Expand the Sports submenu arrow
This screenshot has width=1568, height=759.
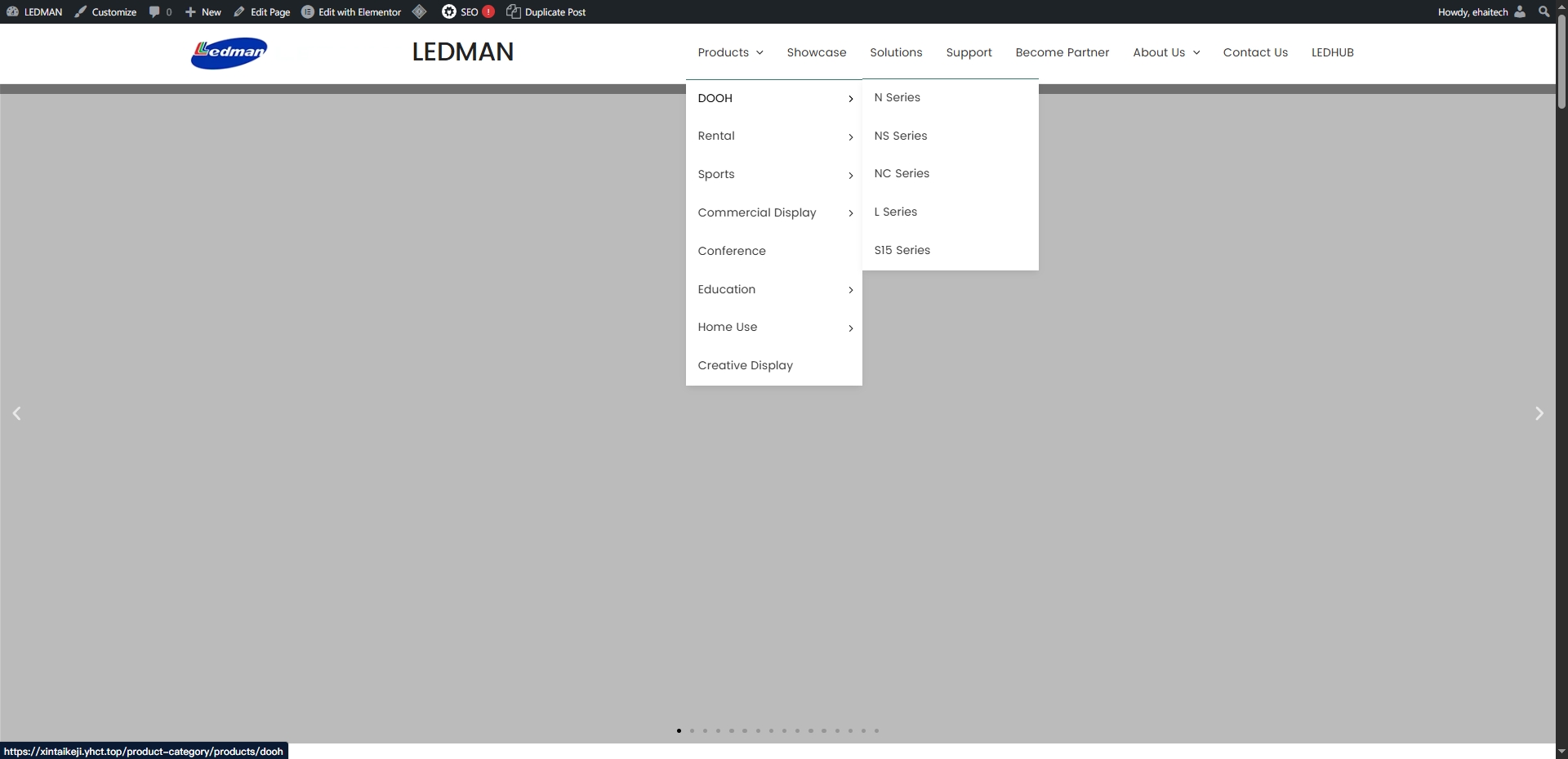point(851,175)
